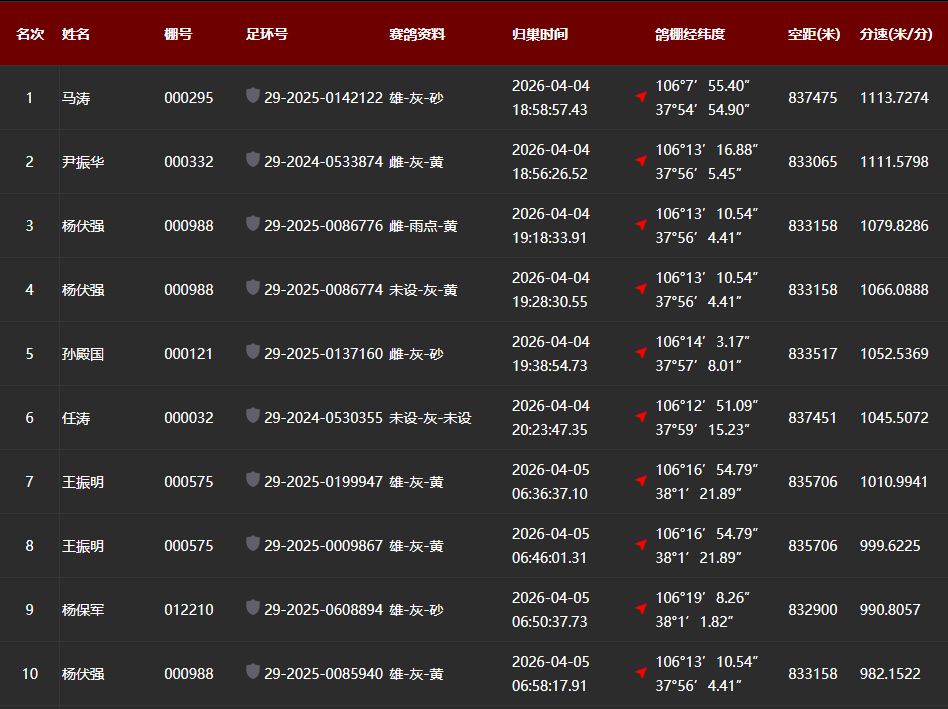
Task: Click the shield icon beside ring 29-2025-0137160
Action: click(253, 351)
